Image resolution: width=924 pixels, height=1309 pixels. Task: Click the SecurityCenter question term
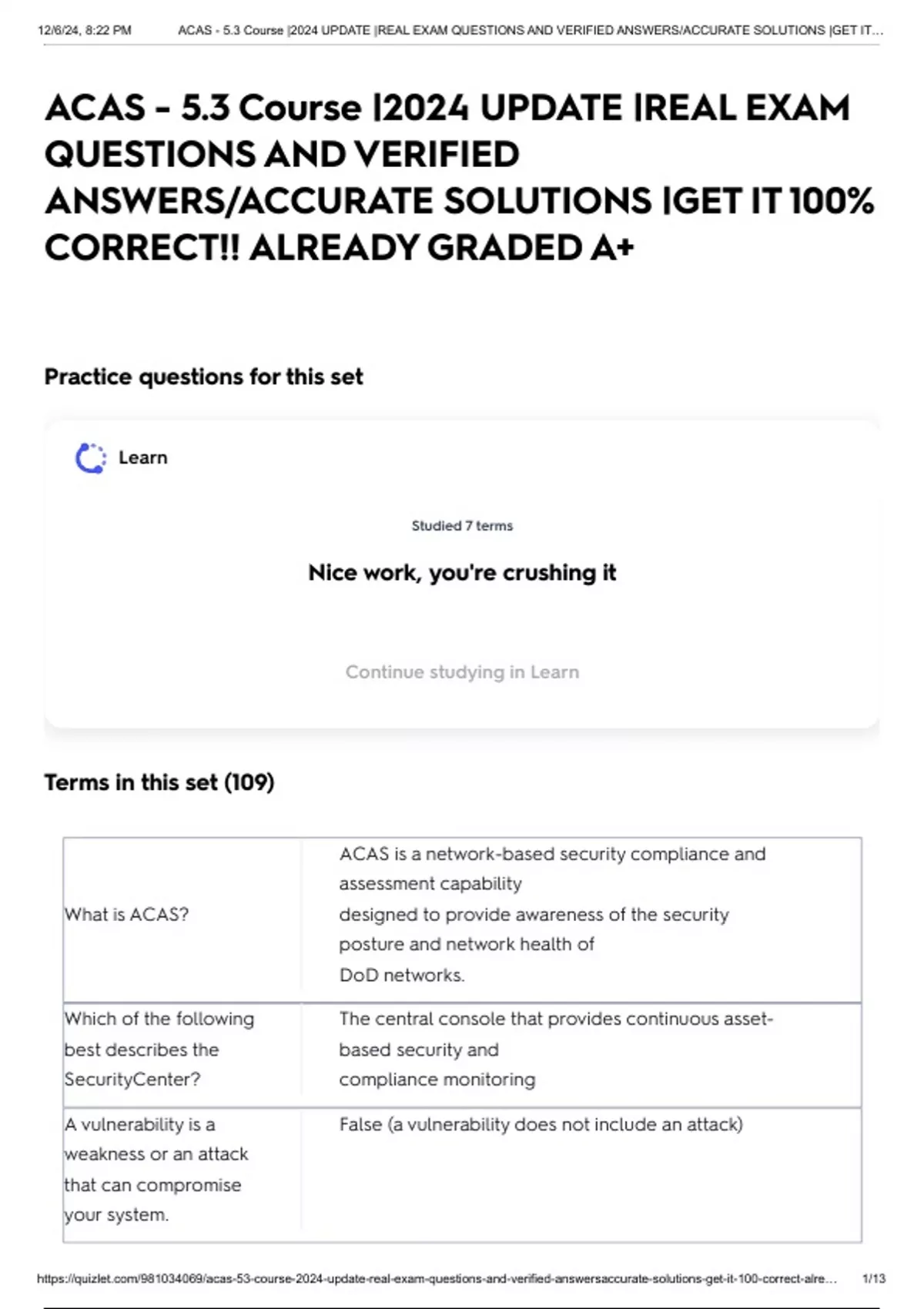[159, 1049]
